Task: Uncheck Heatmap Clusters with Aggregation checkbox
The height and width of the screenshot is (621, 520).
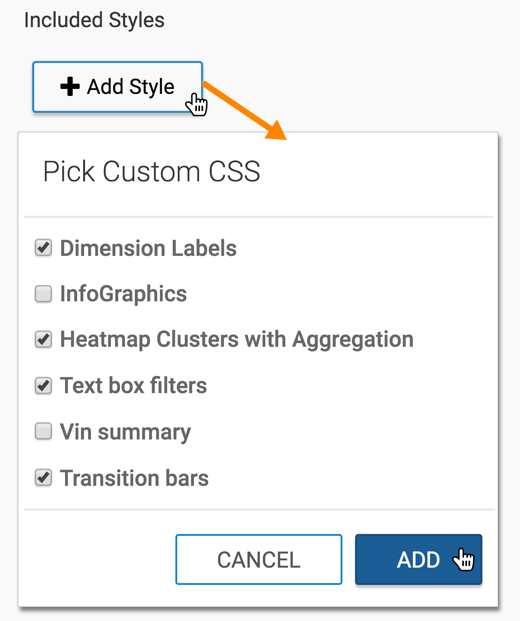Action: [x=43, y=339]
